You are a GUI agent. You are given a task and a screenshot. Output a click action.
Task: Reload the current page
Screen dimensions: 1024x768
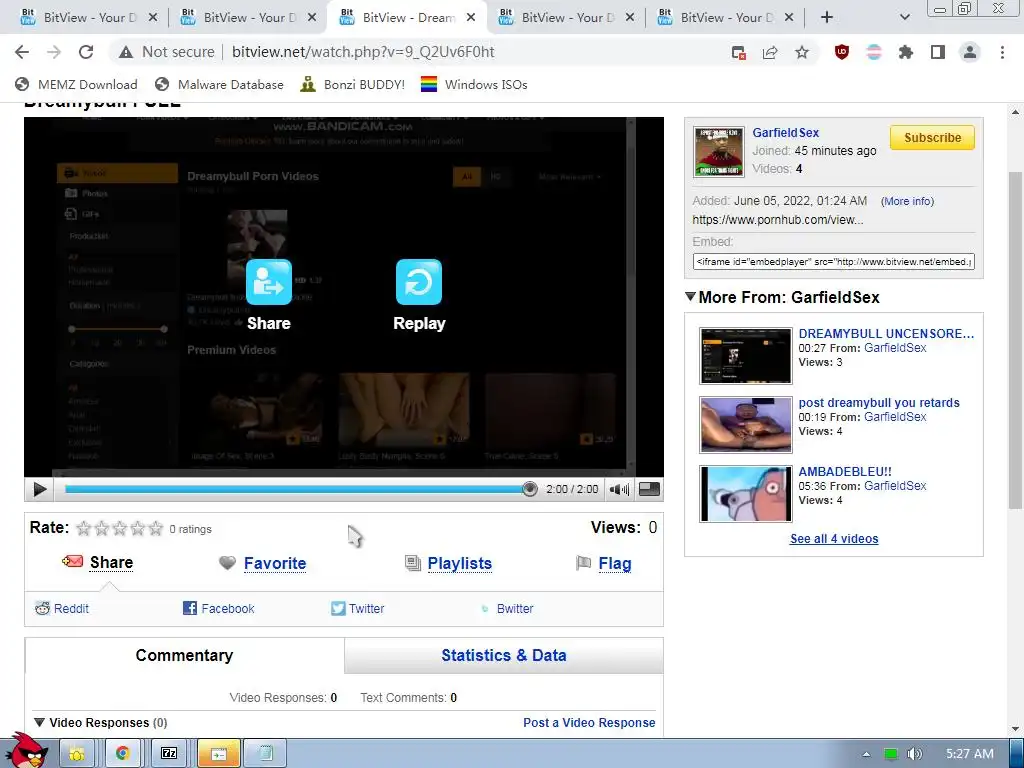coord(86,52)
